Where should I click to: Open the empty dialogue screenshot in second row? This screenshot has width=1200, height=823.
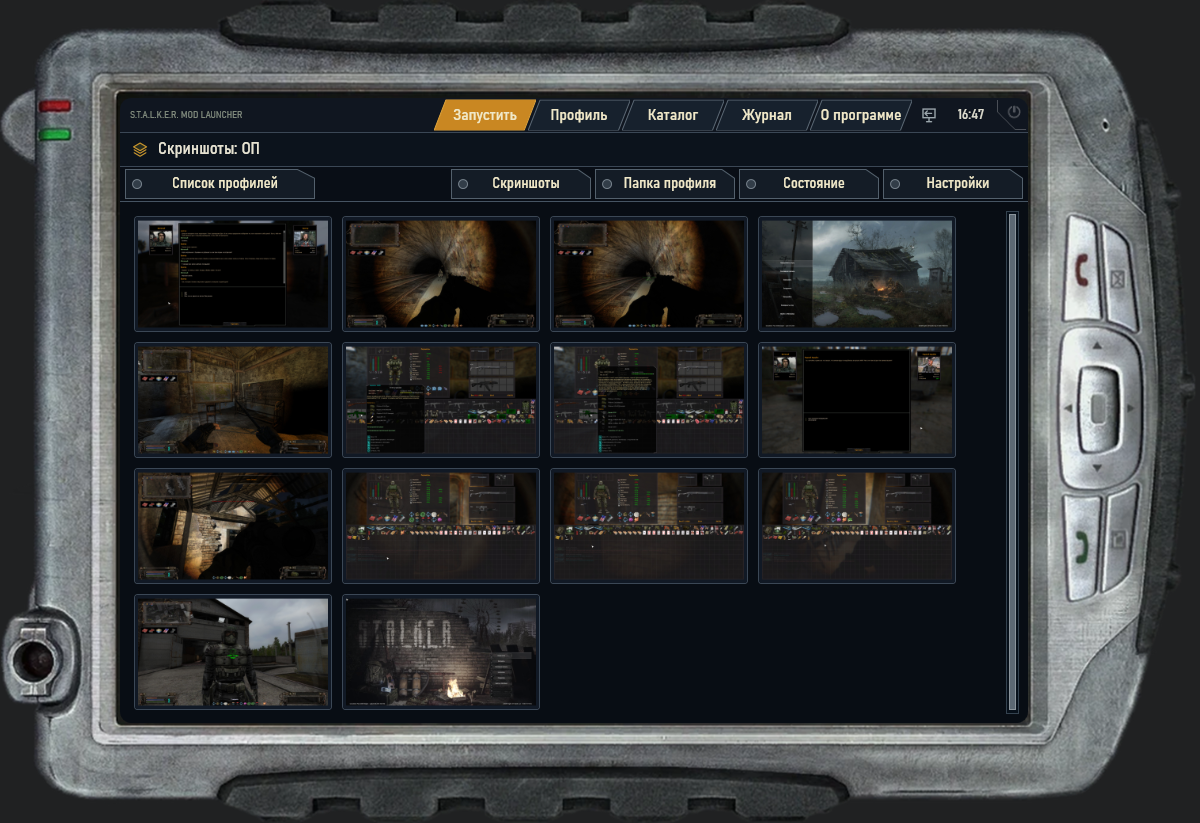[857, 400]
